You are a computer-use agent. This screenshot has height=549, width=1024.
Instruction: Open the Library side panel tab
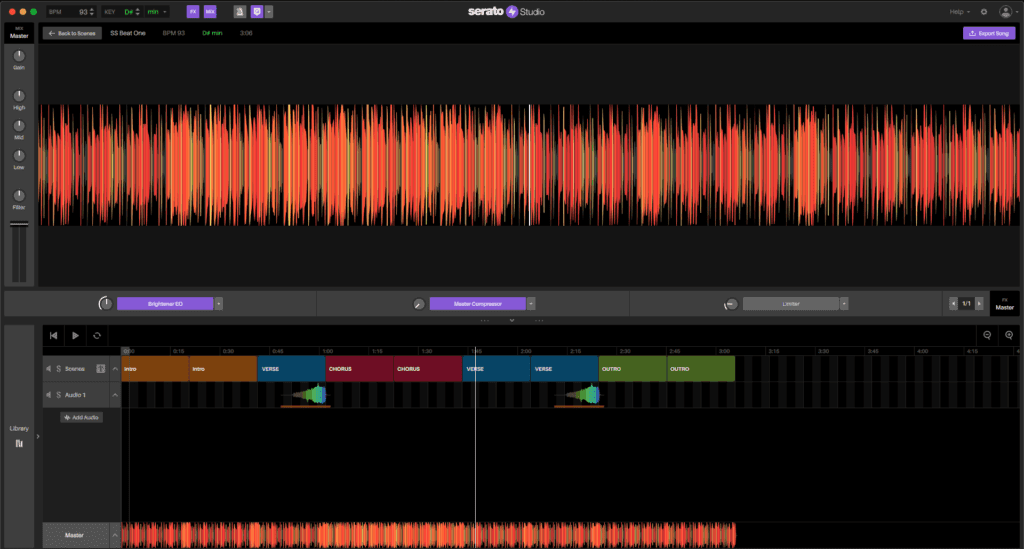[19, 435]
